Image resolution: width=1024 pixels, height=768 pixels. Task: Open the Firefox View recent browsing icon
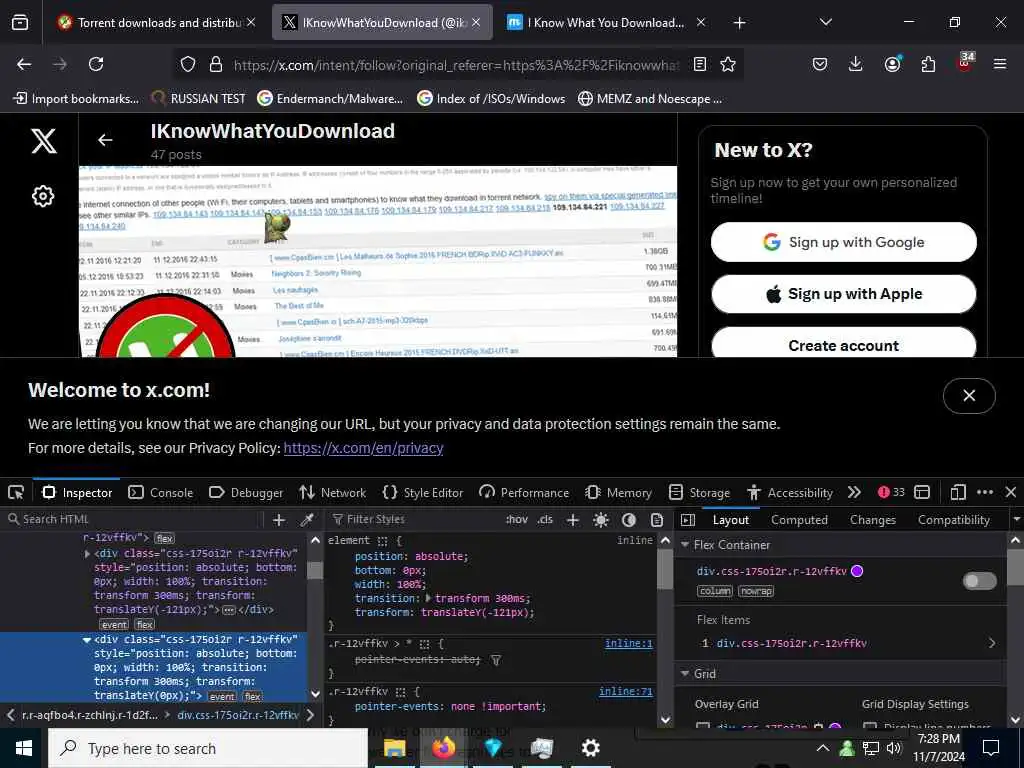pos(20,23)
